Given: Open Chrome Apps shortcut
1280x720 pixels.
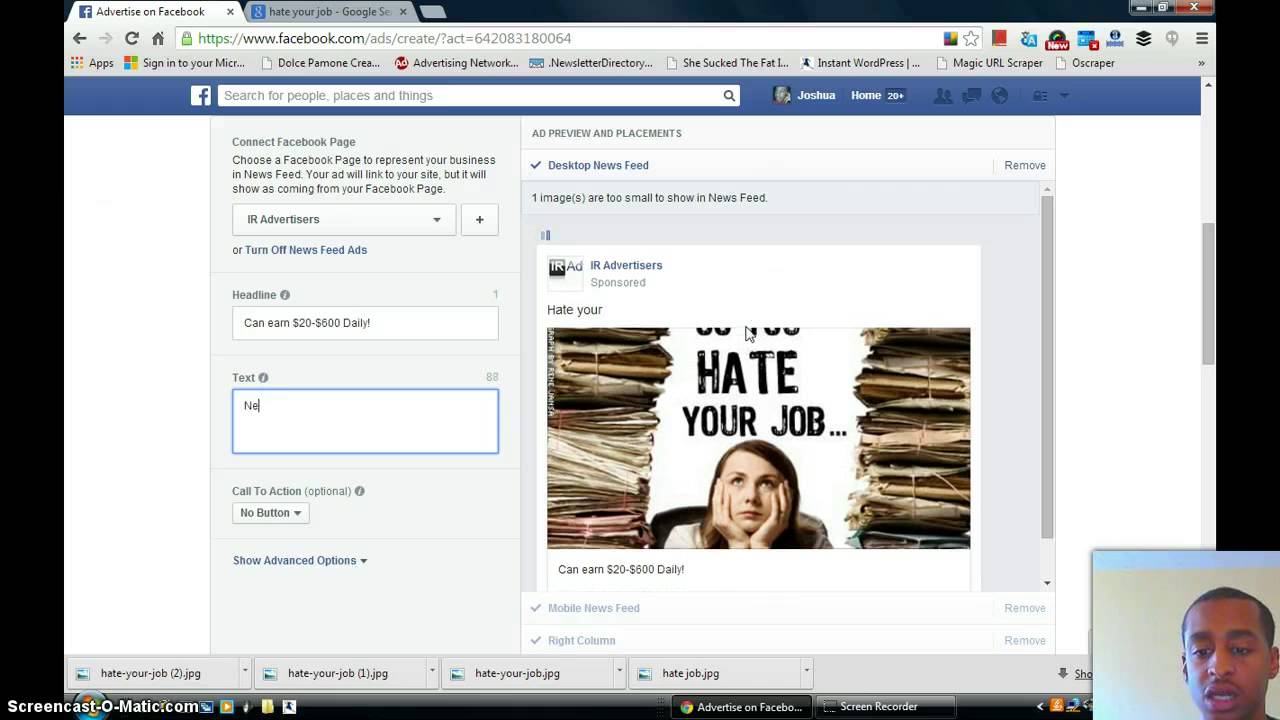Looking at the screenshot, I should (92, 62).
